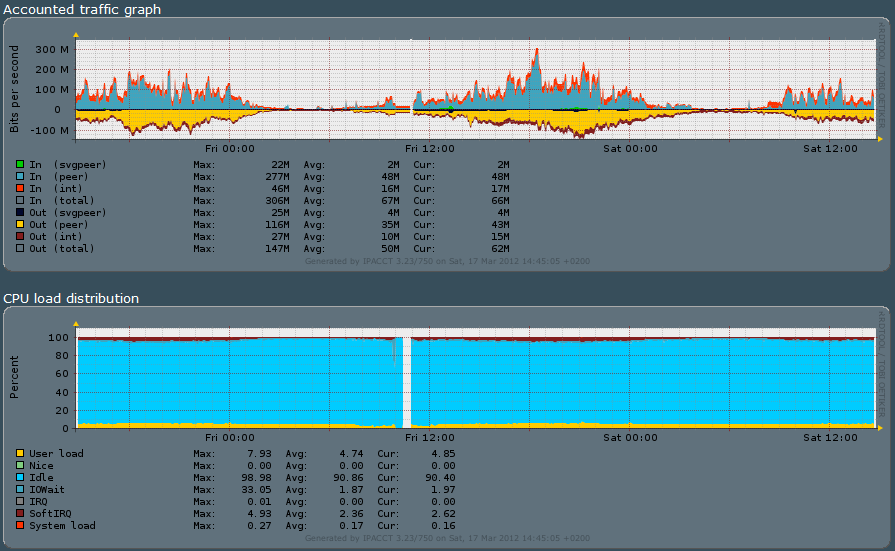The height and width of the screenshot is (551, 895).
Task: Select the cyan In (peer) legend swatch
Action: (20, 176)
